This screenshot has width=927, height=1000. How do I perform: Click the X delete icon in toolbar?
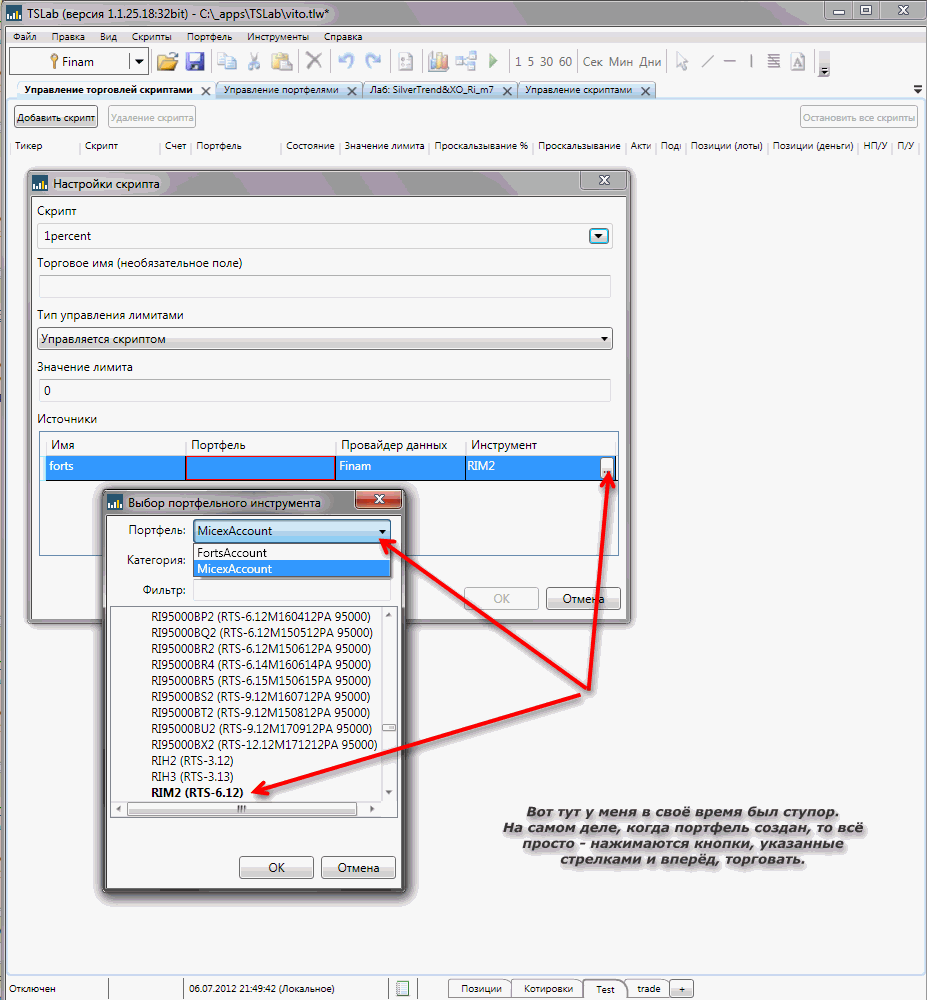pos(314,61)
